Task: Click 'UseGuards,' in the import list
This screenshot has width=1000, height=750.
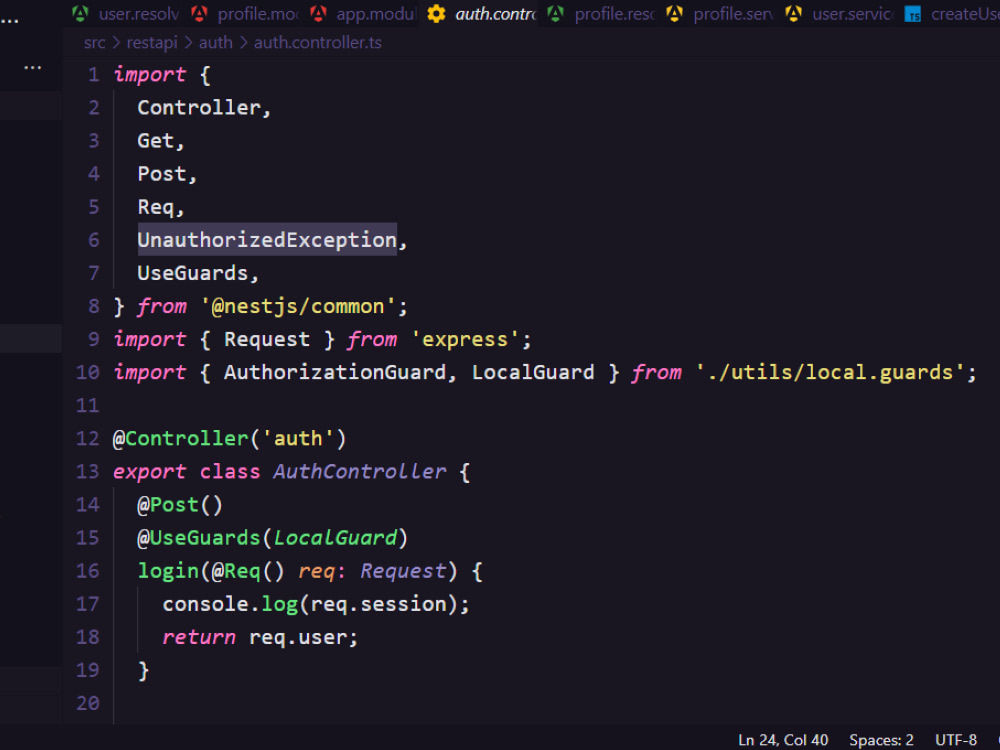Action: [x=198, y=273]
